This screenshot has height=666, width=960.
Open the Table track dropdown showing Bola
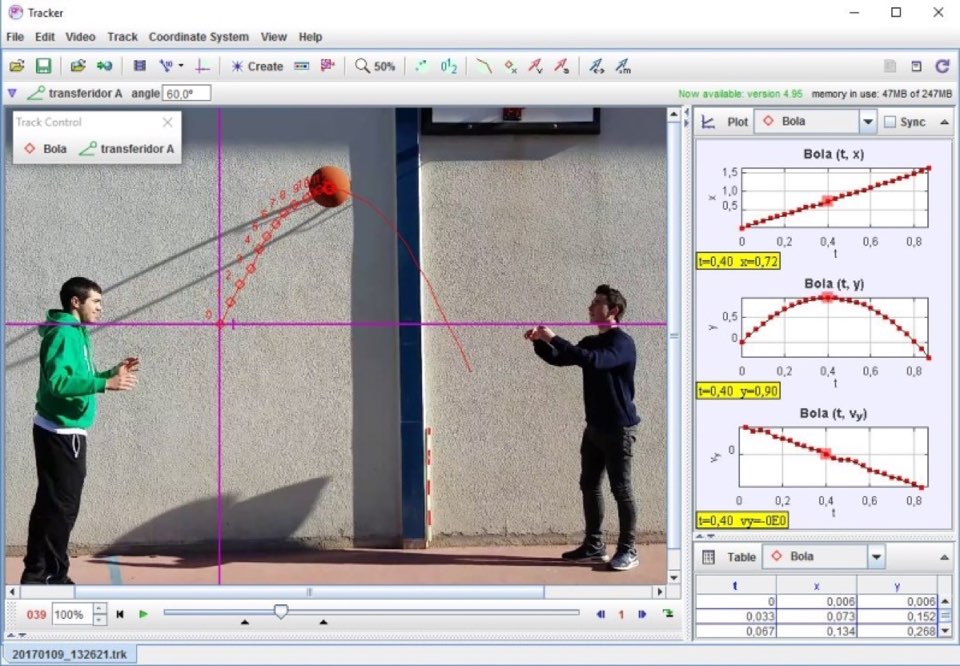click(x=824, y=556)
